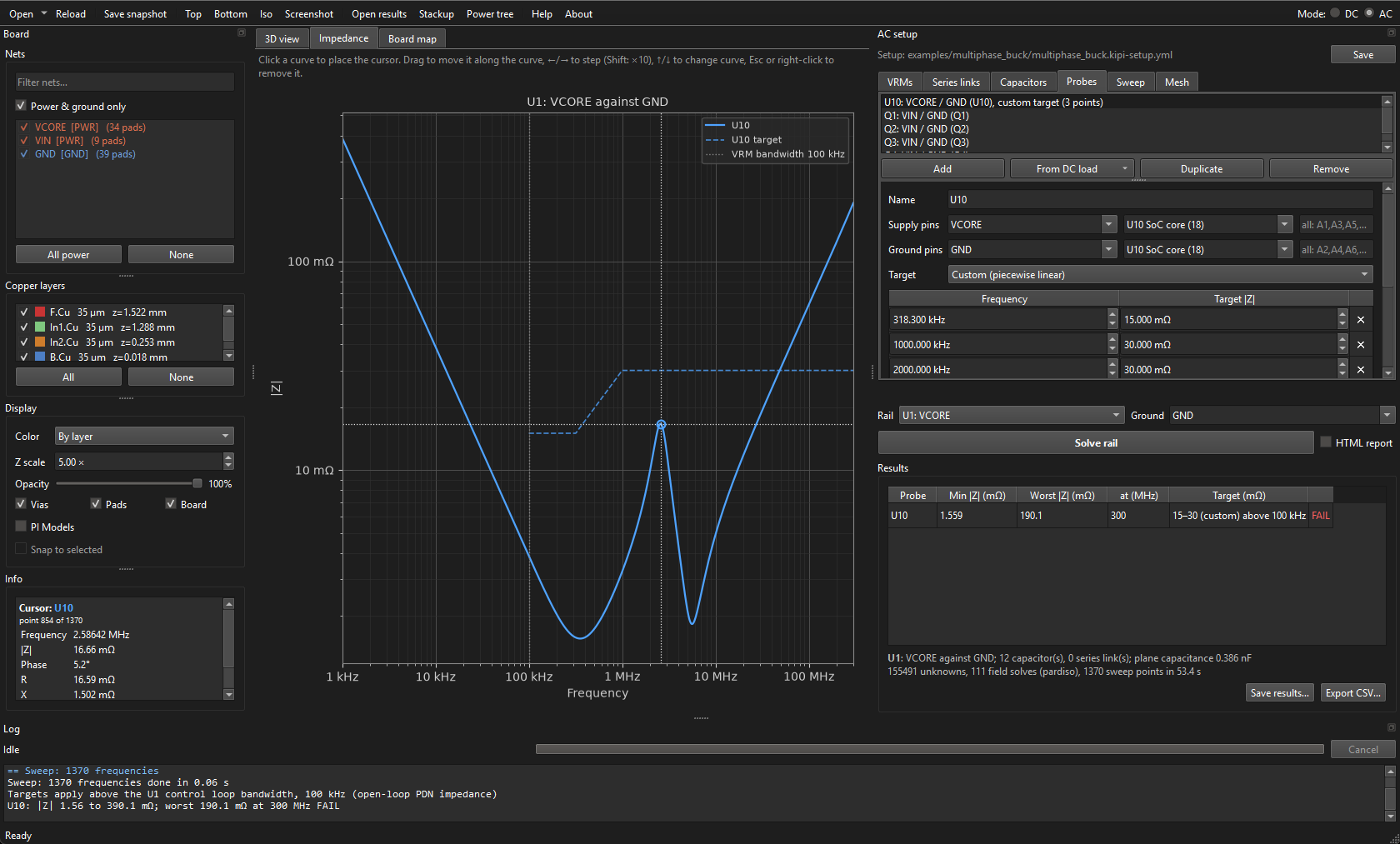Remove the 318.300 kHz target row
The image size is (1400, 844).
(x=1360, y=320)
